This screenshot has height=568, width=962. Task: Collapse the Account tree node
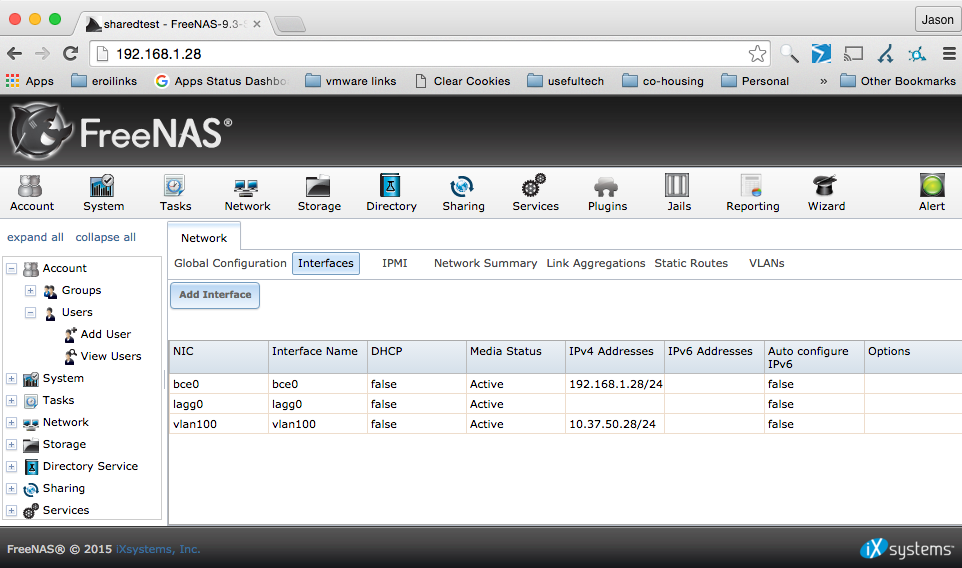[x=11, y=268]
